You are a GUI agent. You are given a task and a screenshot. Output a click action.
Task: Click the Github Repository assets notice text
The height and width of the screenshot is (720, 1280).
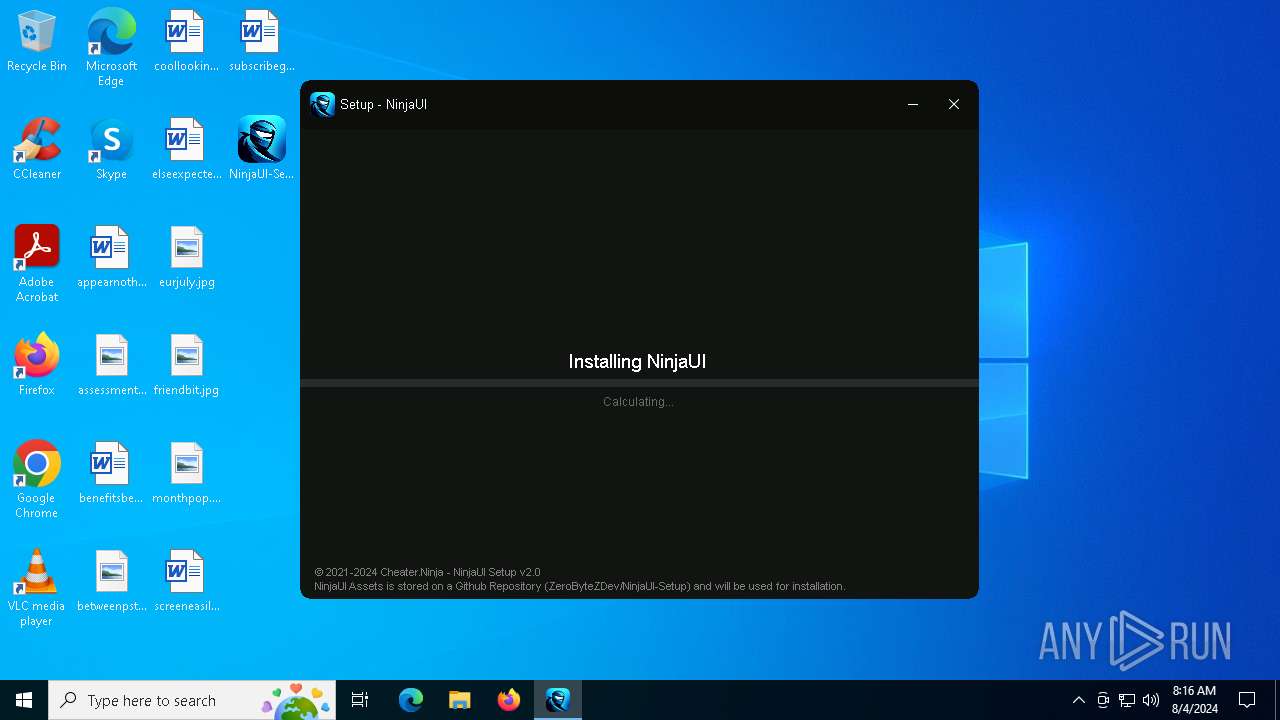coord(580,586)
